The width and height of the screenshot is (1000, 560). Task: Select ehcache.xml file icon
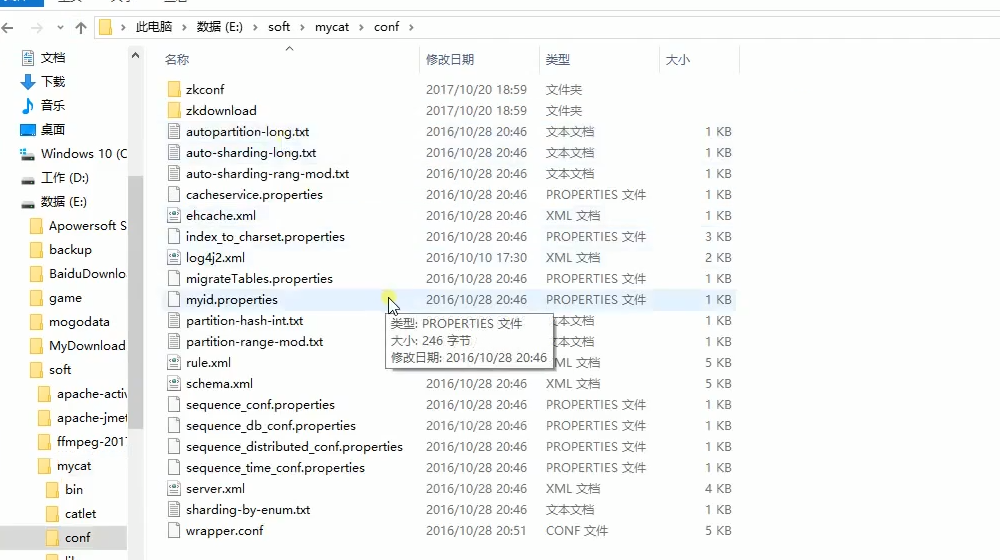(174, 216)
